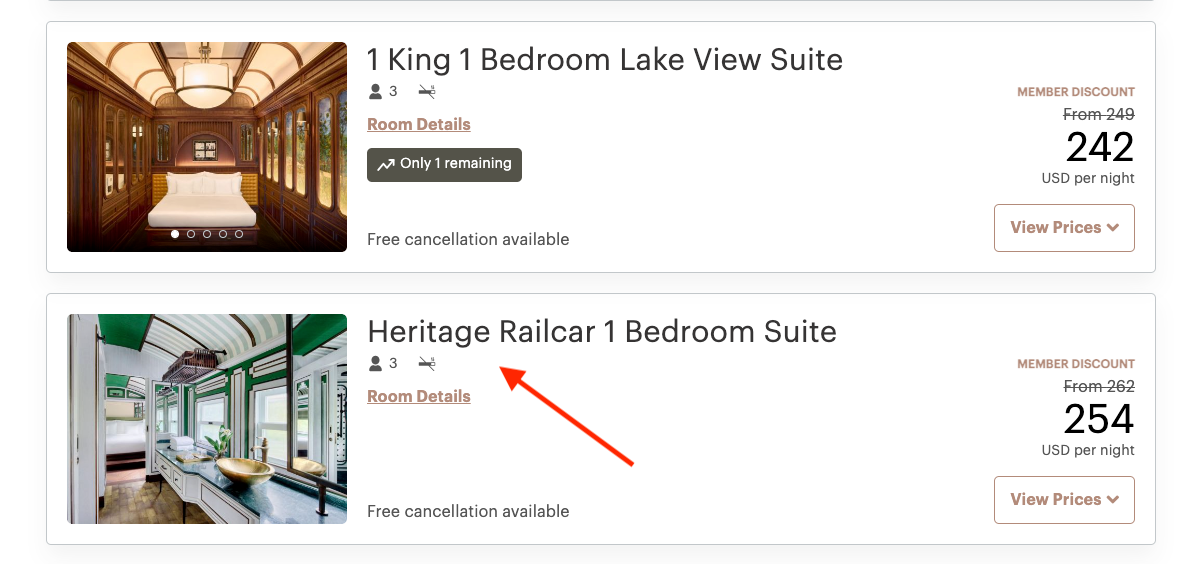Click the chevron on Lake View Suite's View Prices
Image resolution: width=1195 pixels, height=564 pixels.
pyautogui.click(x=1112, y=228)
